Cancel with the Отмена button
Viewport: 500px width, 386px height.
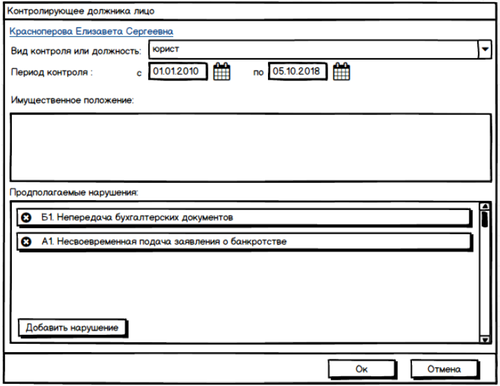[444, 369]
